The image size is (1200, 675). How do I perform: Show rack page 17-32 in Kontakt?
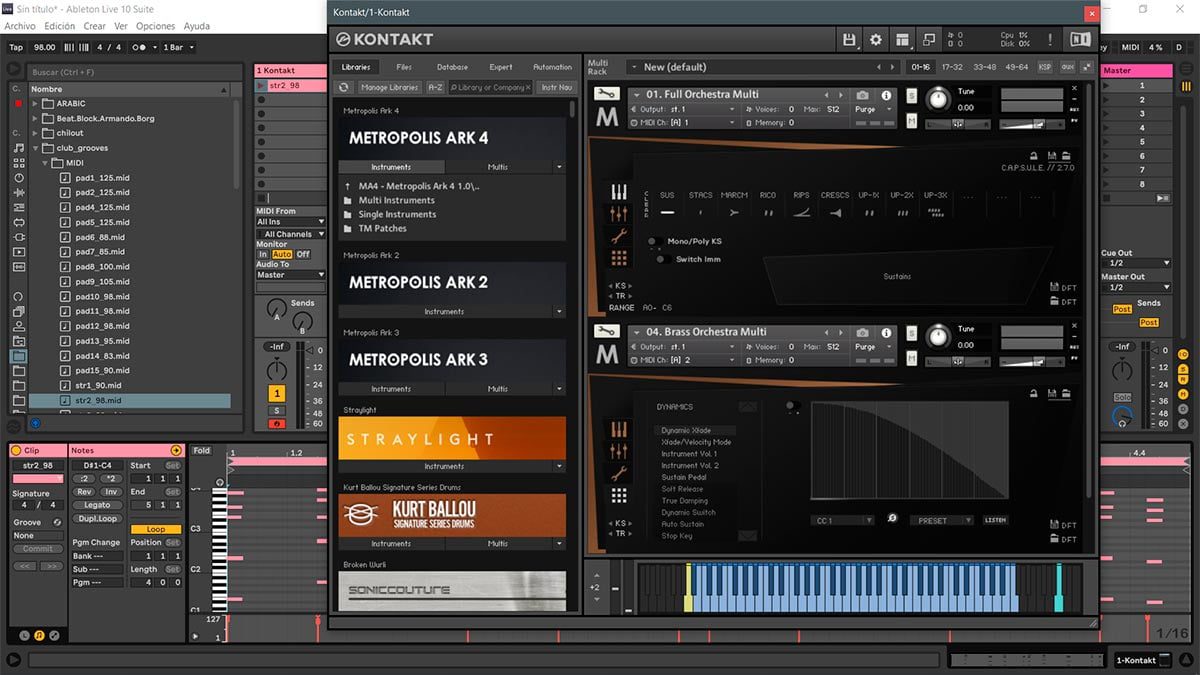point(951,67)
